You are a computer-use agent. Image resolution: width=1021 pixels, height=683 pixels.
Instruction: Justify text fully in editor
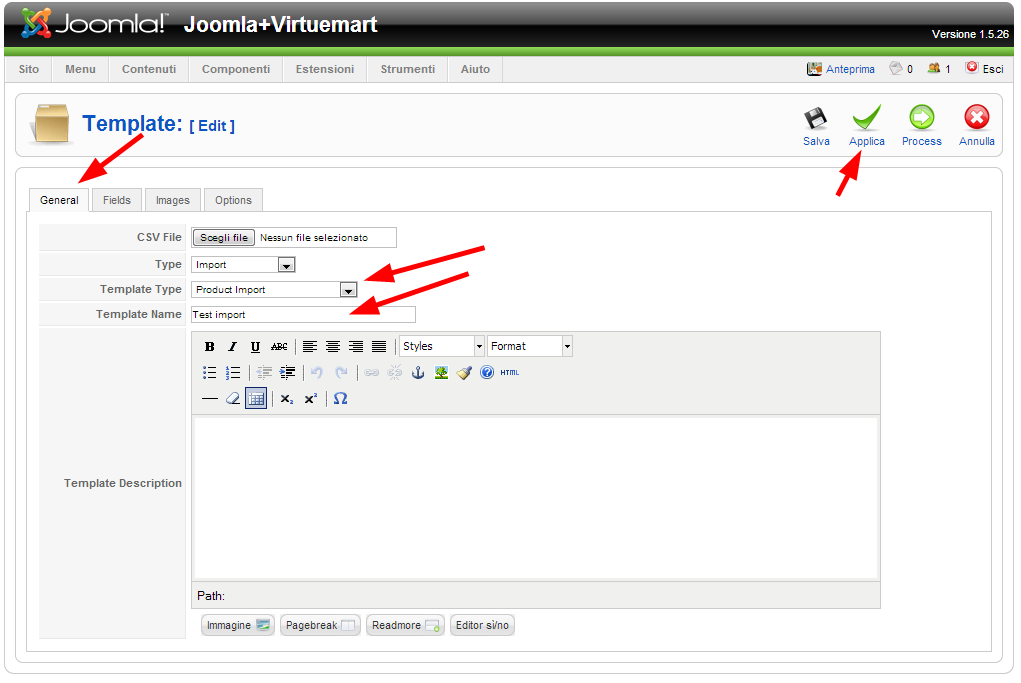[379, 347]
